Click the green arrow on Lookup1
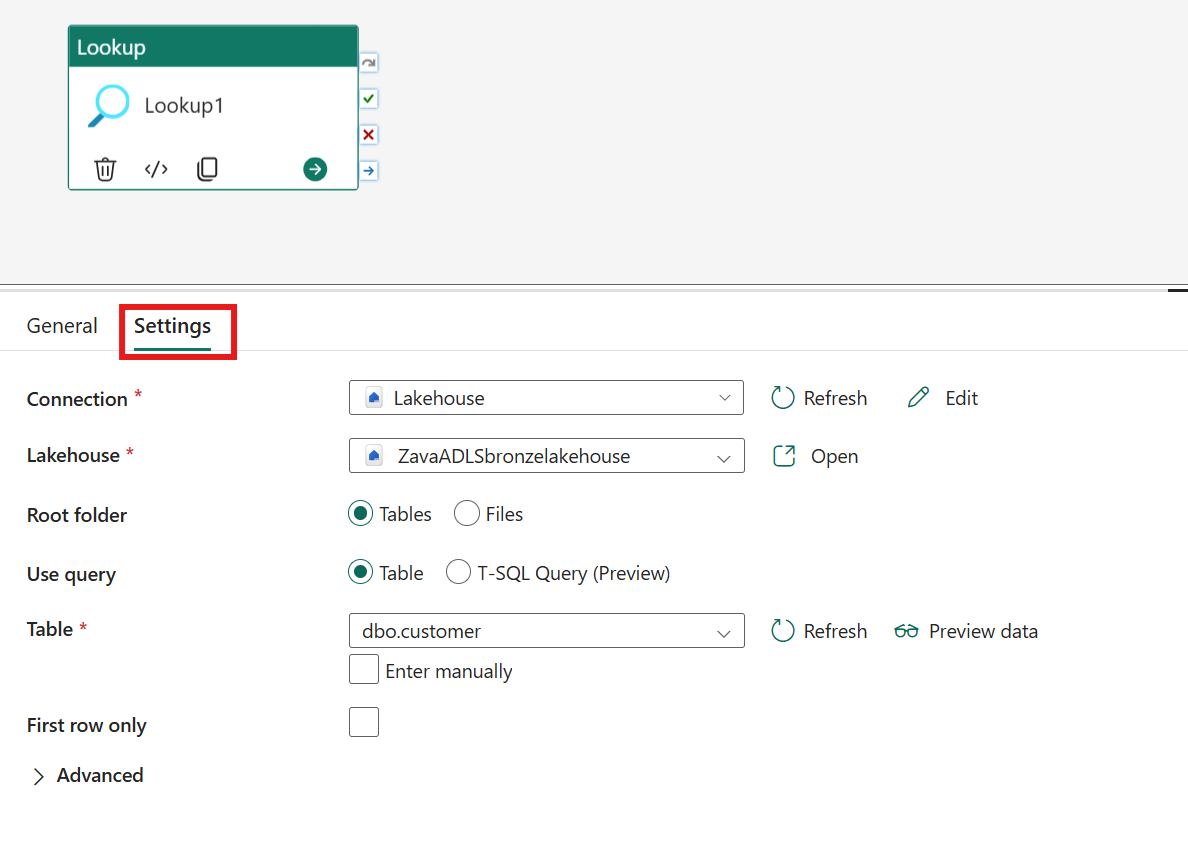Image resolution: width=1188 pixels, height=859 pixels. coord(315,169)
